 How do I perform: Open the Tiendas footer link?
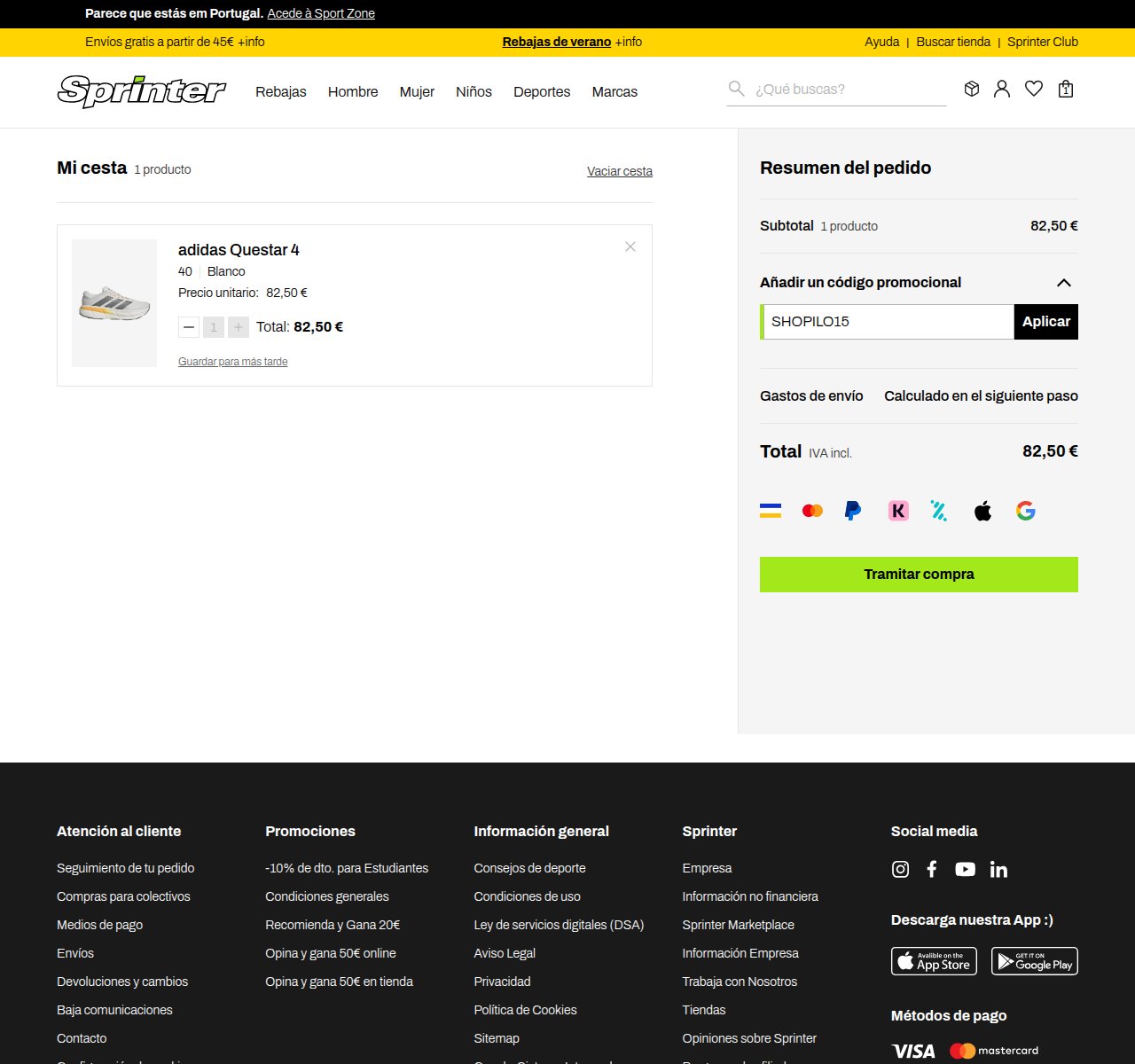tap(704, 1010)
